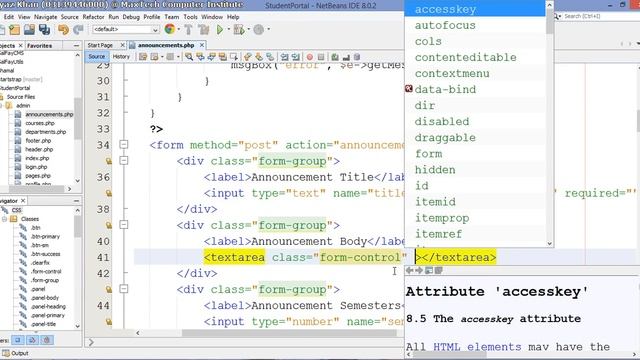
Task: Open the Tools menu
Action: pos(190,17)
